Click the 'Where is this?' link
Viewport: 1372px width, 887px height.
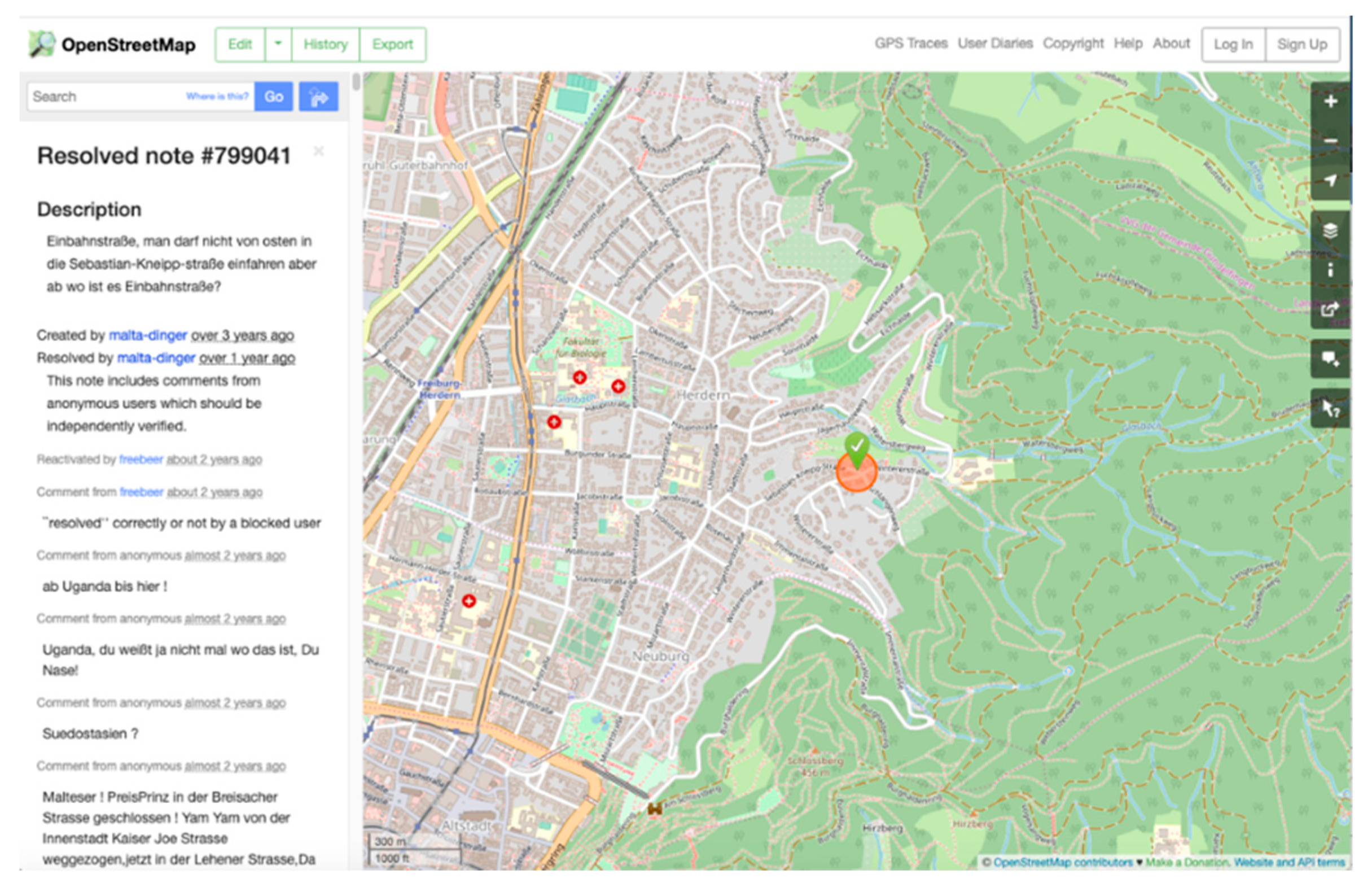tap(217, 96)
